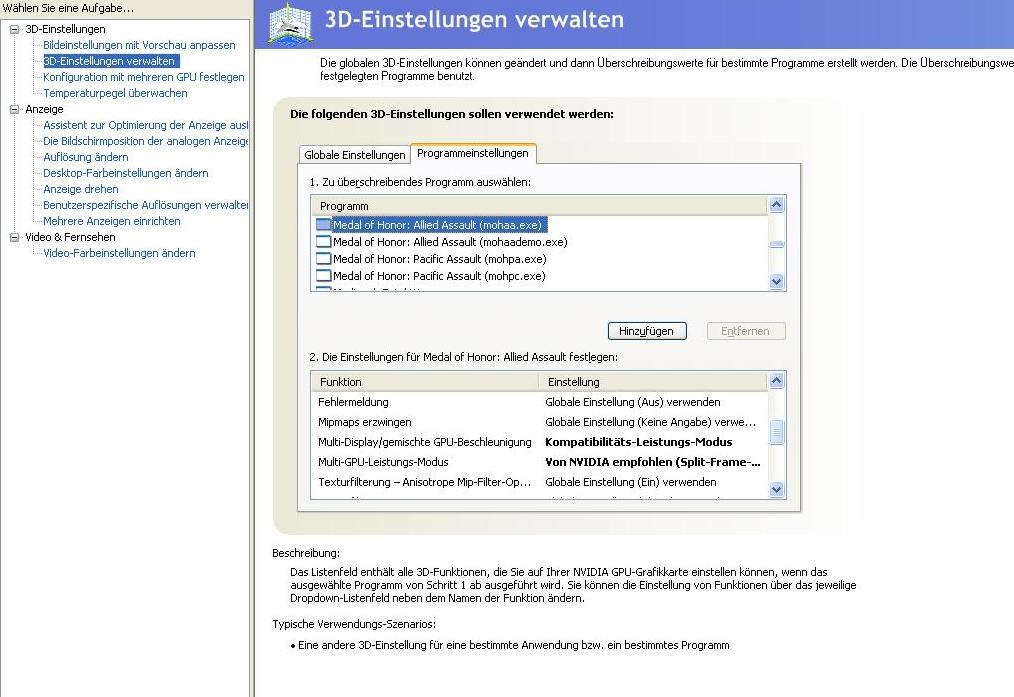Select 'Texturfilterung – Anisotrope Mip-Filter-Op…' function name
Screen dimensions: 1014x697
coord(424,482)
